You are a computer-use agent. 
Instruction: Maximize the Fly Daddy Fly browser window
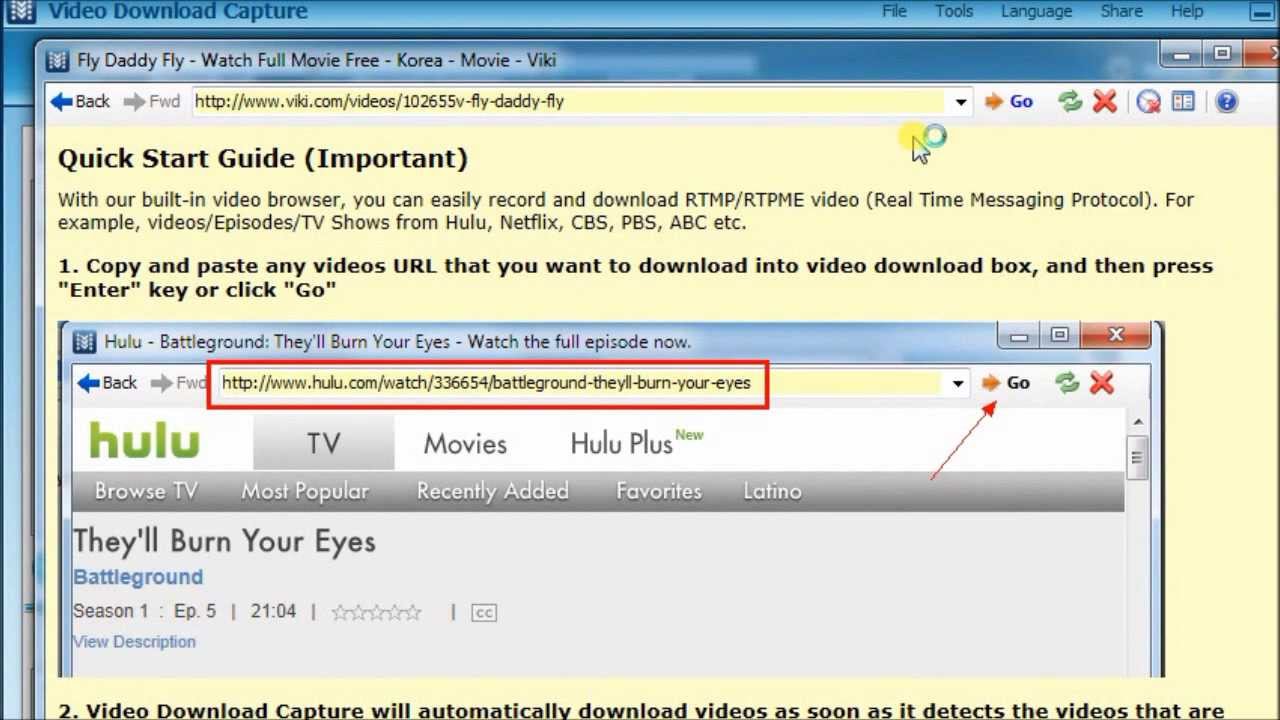[x=1222, y=55]
